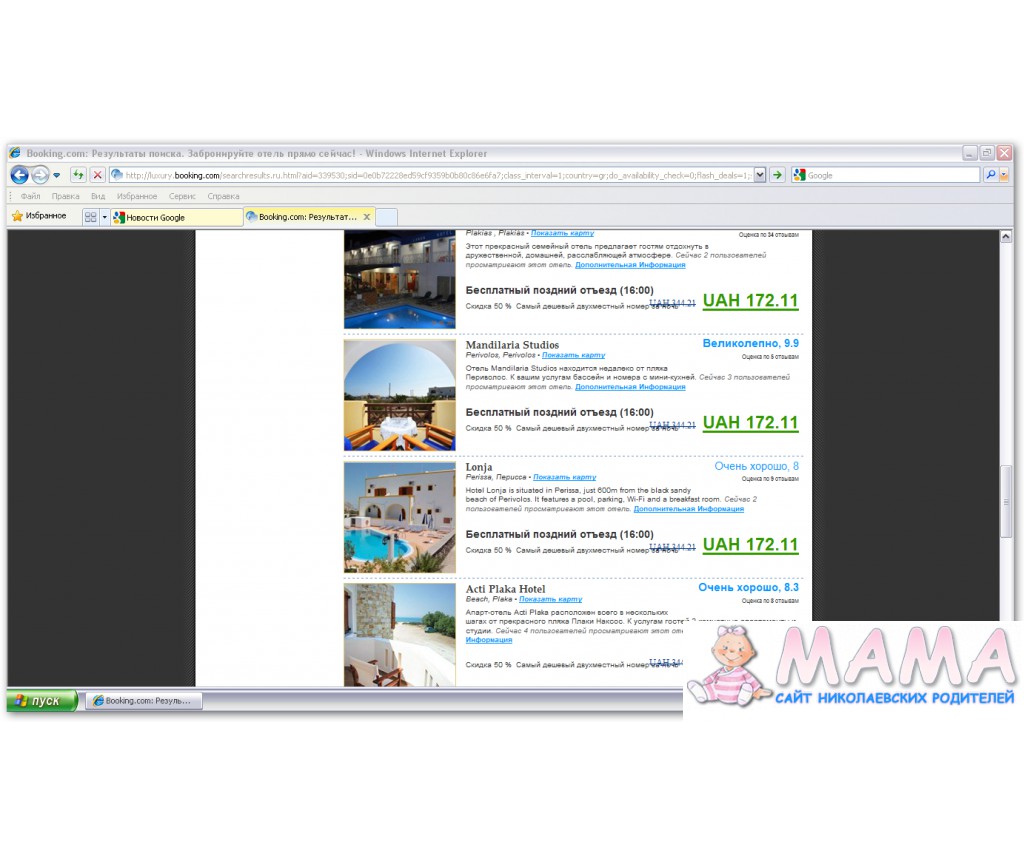This screenshot has height=860, width=1024.
Task: Click the green Go arrow button
Action: pos(777,175)
